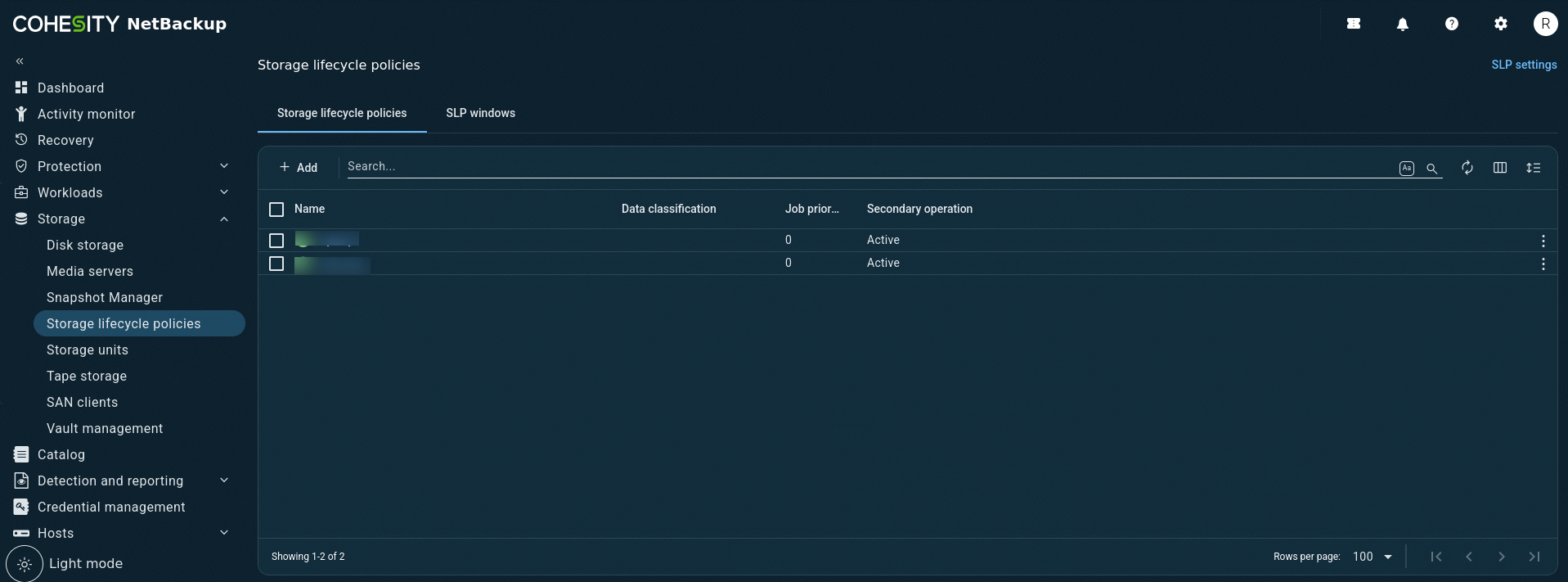Open the user profile avatar R

[x=1545, y=24]
